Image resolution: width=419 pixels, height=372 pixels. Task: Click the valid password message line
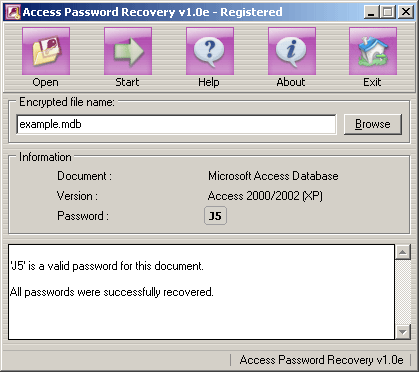(x=107, y=266)
